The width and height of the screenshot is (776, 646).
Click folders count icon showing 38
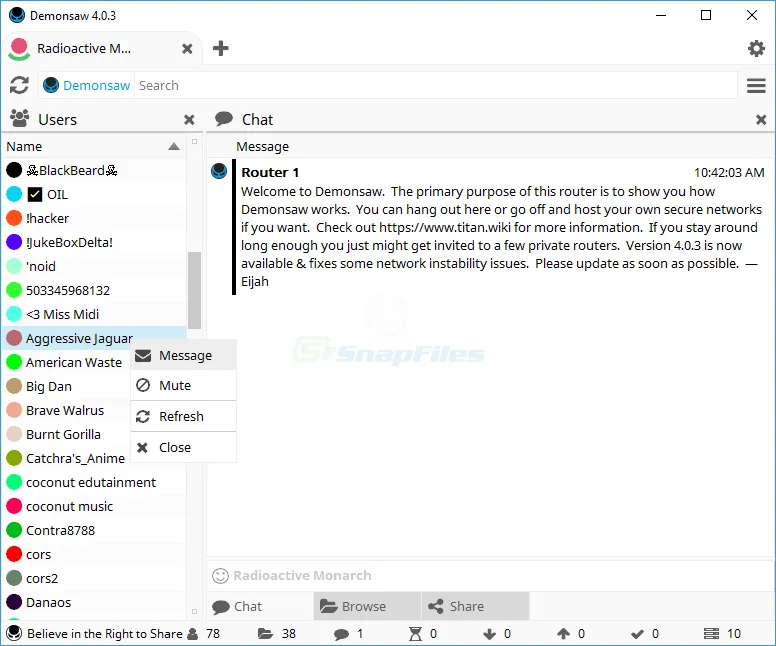[265, 634]
